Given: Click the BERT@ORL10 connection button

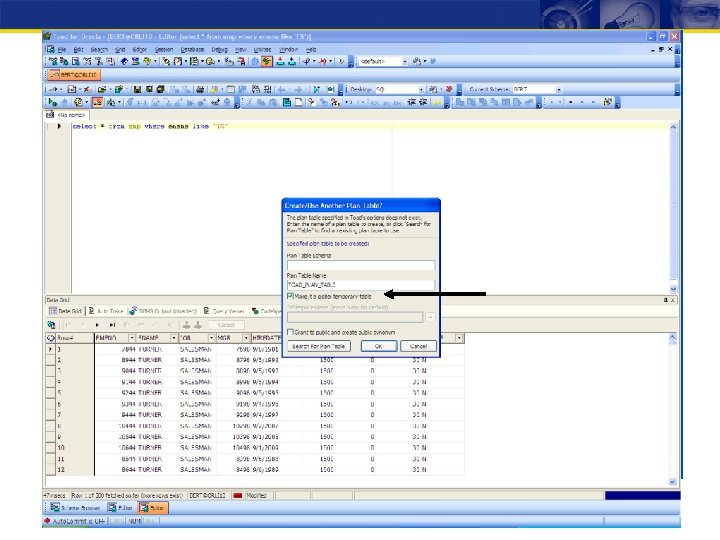Looking at the screenshot, I should click(x=74, y=74).
